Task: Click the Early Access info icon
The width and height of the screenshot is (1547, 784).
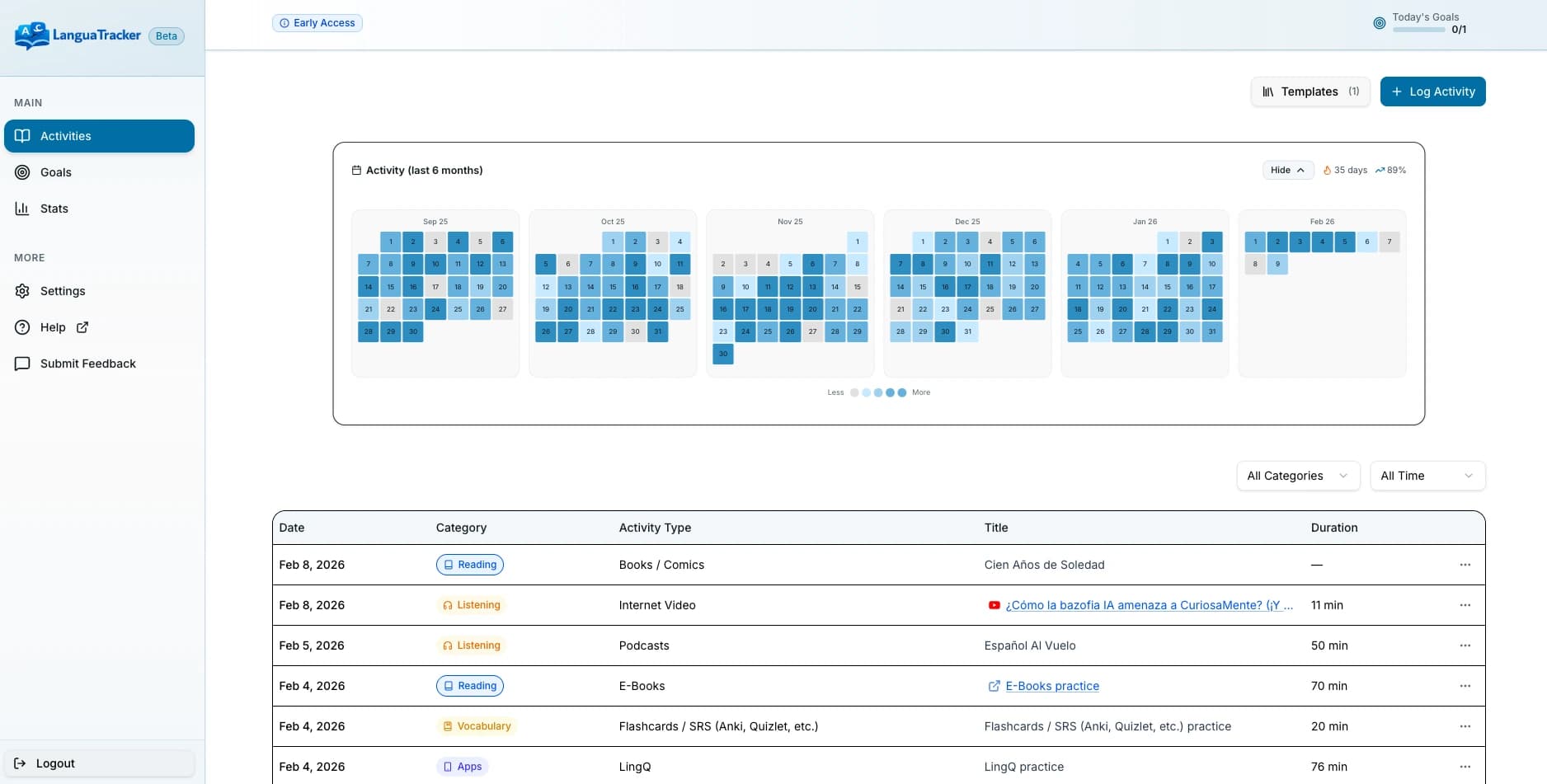Action: [x=284, y=23]
